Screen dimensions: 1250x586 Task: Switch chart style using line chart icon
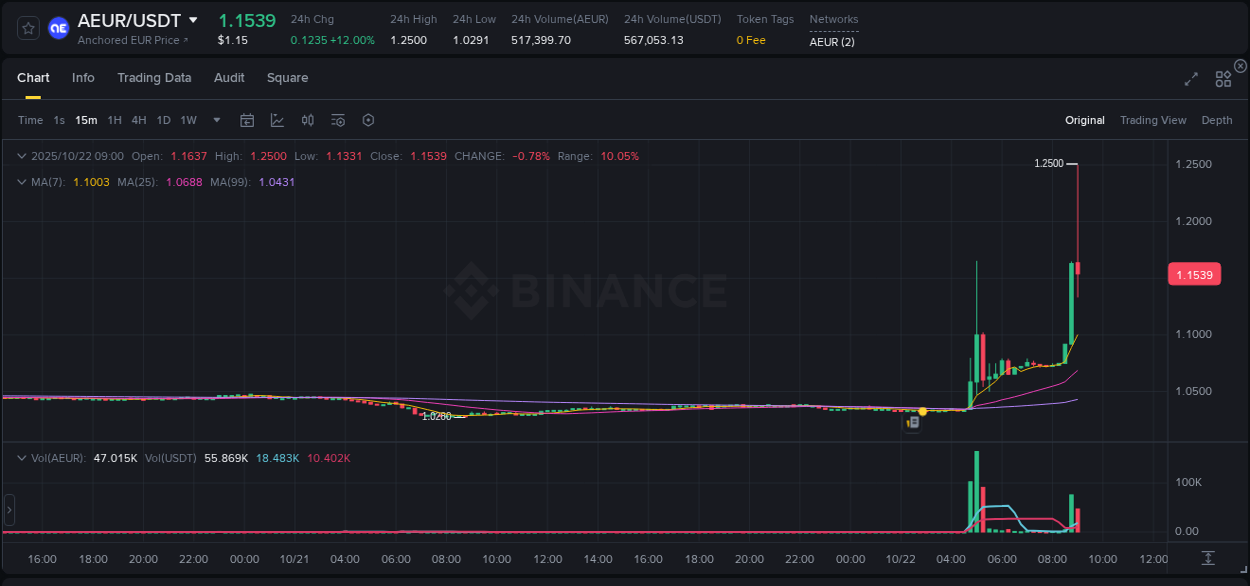tap(278, 120)
